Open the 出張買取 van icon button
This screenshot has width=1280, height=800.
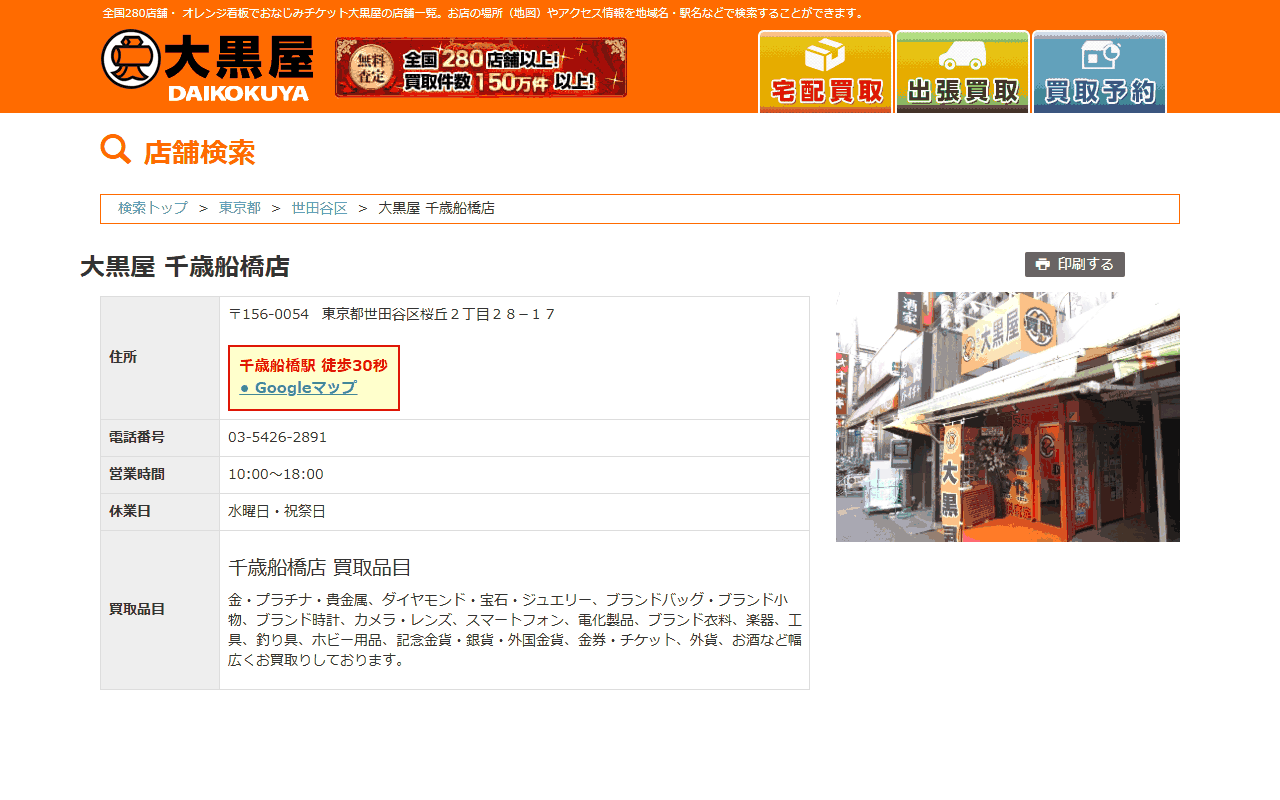962,72
